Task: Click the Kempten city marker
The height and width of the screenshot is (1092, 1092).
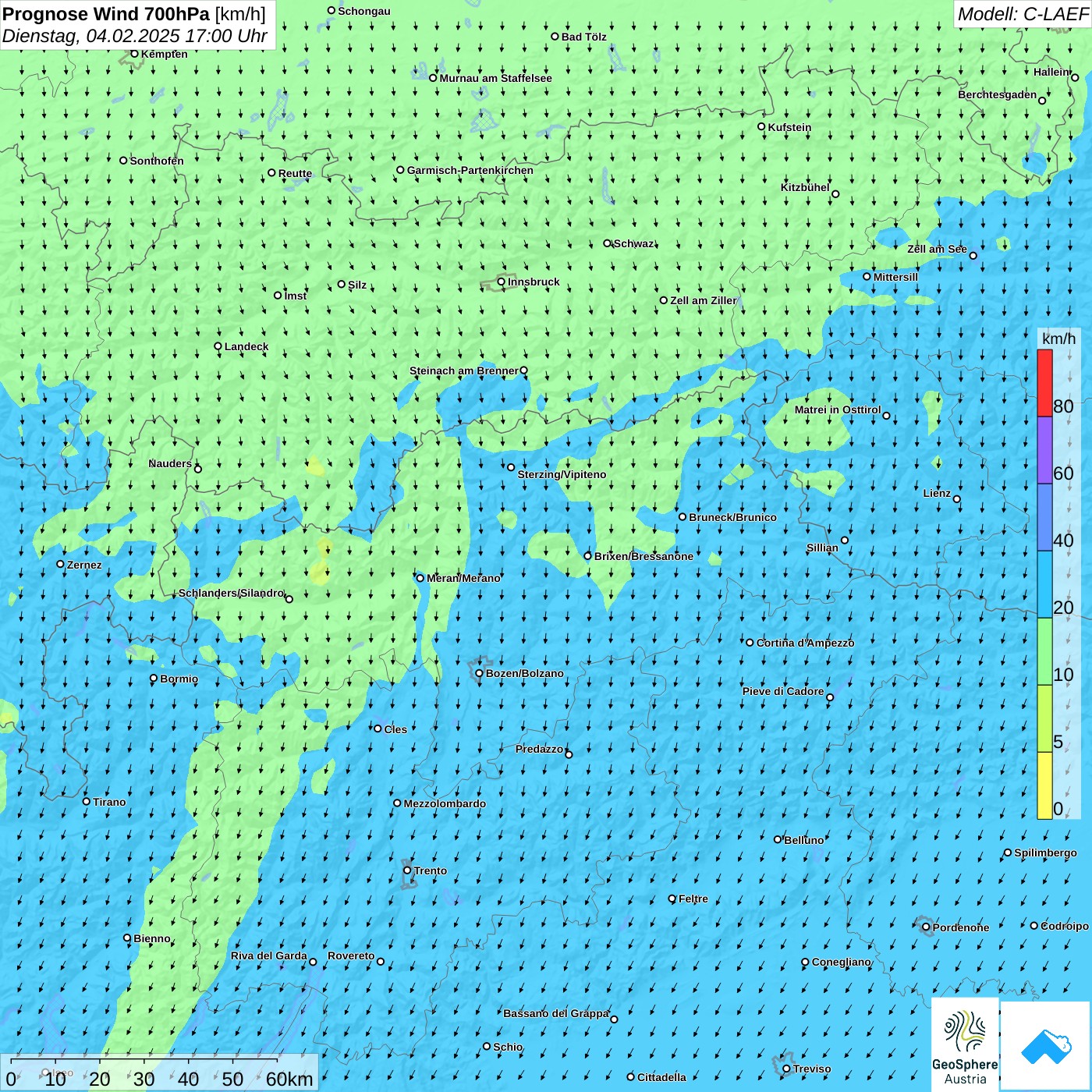Action: [x=134, y=54]
